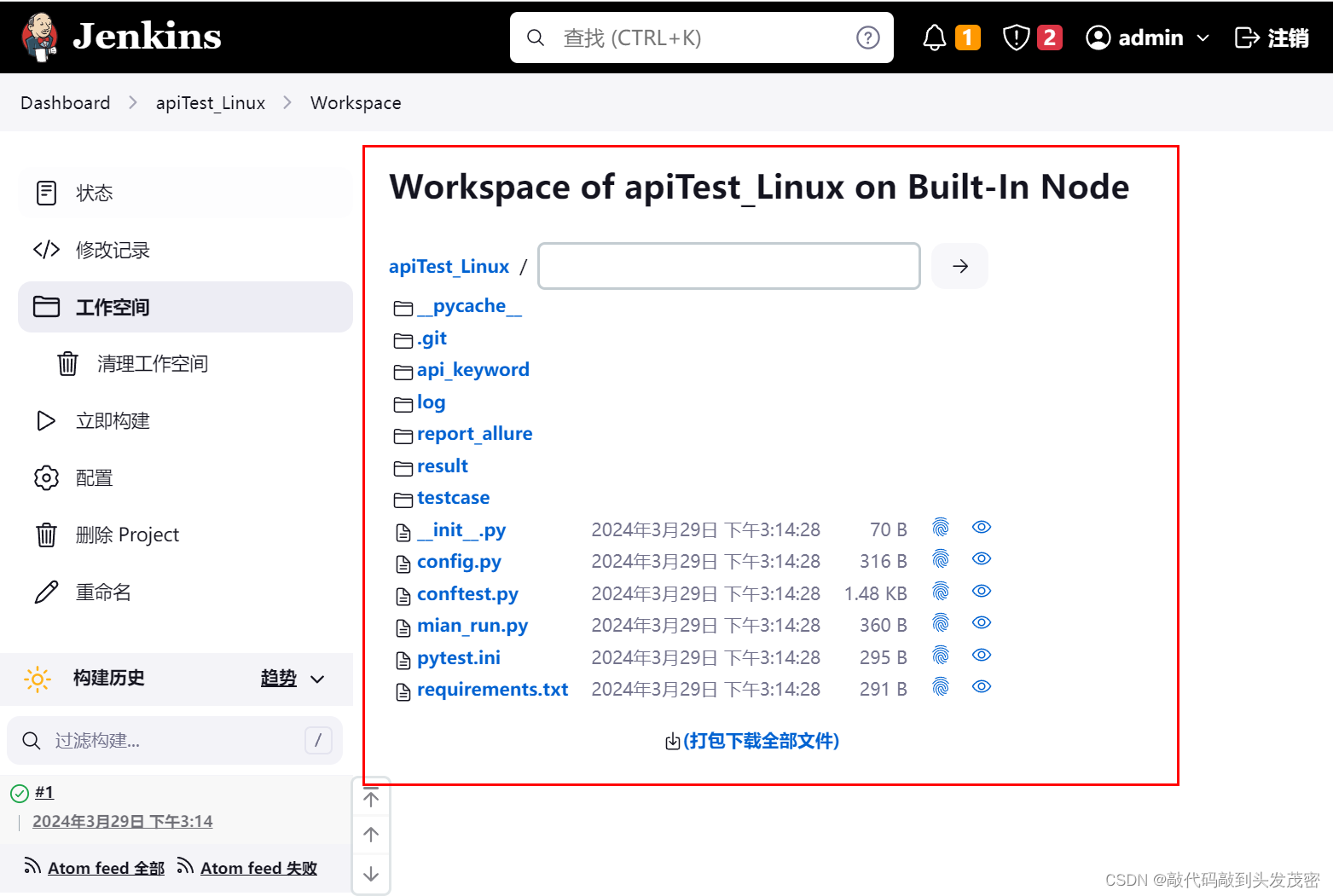The image size is (1333, 896).
Task: Click fingerprint icon for requirements.txt
Action: pyautogui.click(x=941, y=687)
